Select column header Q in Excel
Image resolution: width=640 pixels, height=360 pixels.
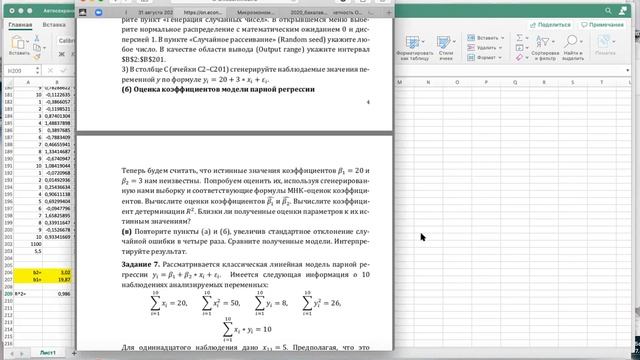515,82
